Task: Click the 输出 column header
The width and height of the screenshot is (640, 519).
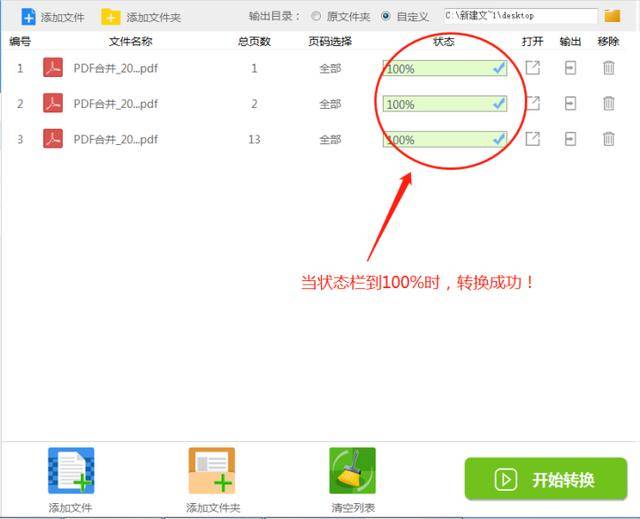Action: (x=570, y=41)
